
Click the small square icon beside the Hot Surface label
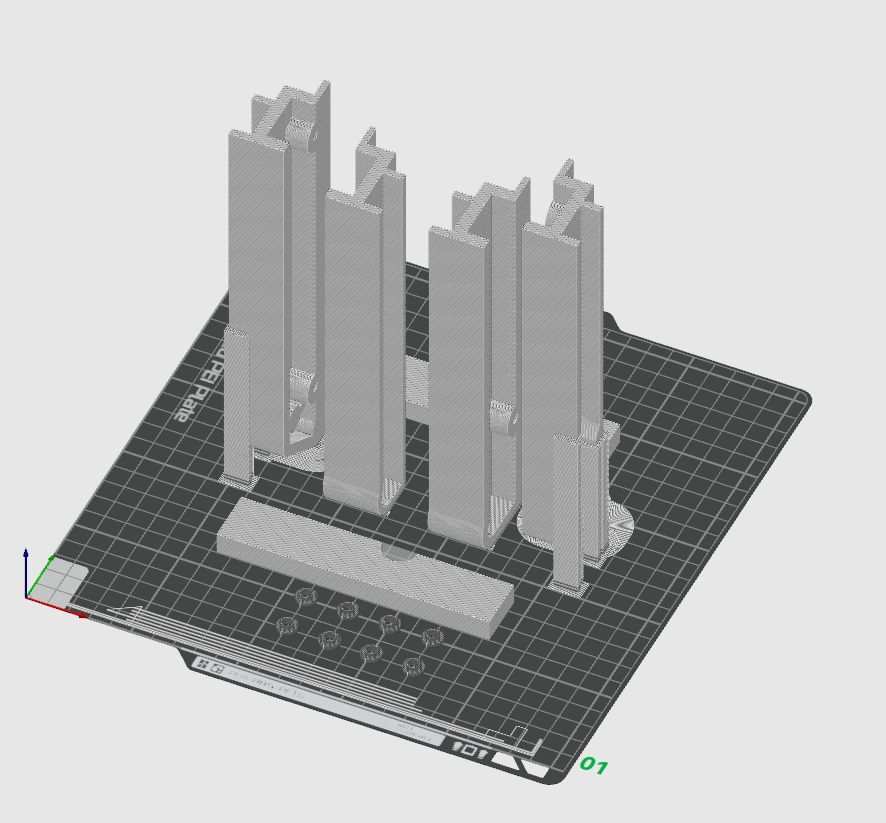pyautogui.click(x=468, y=750)
